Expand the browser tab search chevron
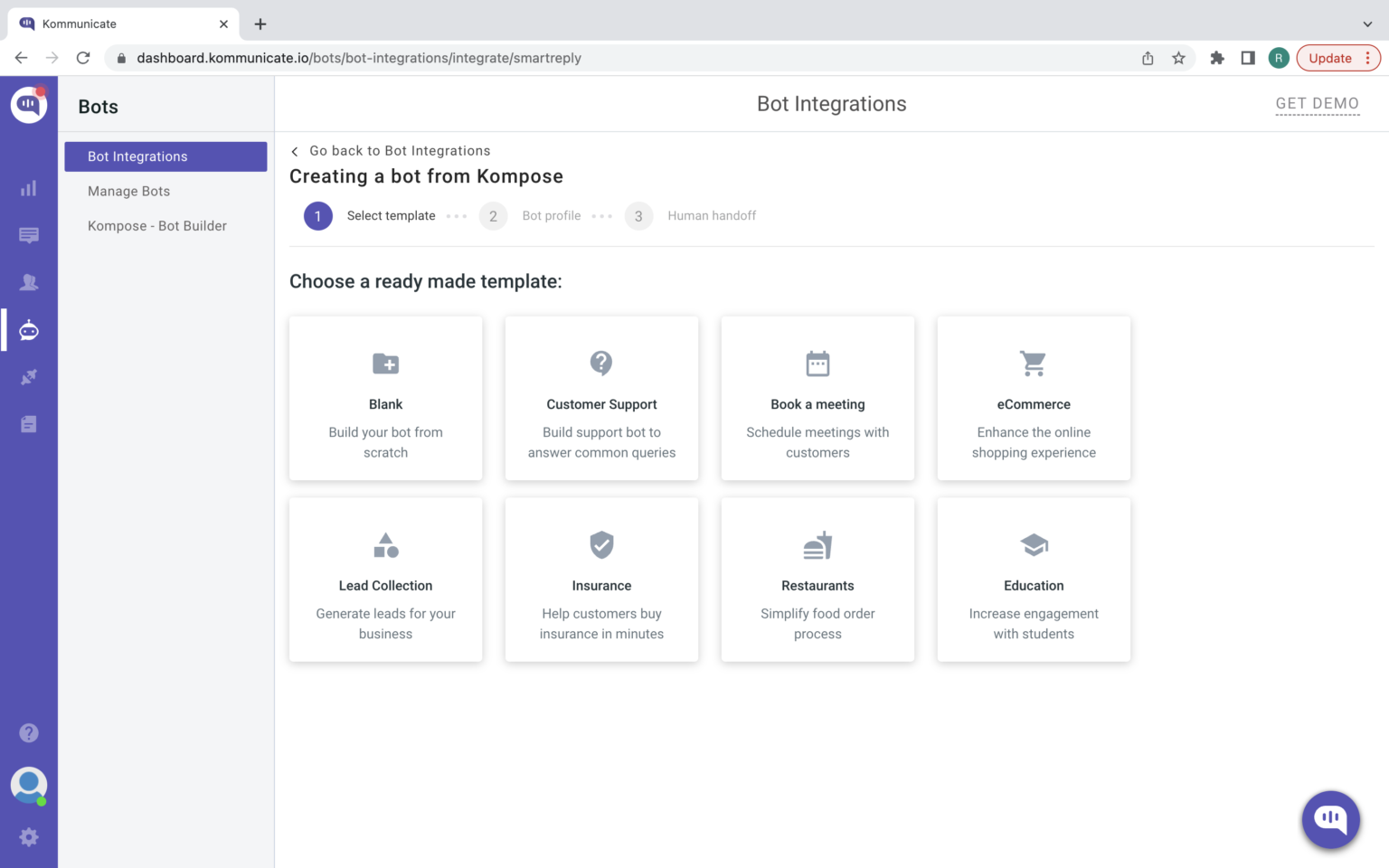The image size is (1389, 868). click(1367, 24)
